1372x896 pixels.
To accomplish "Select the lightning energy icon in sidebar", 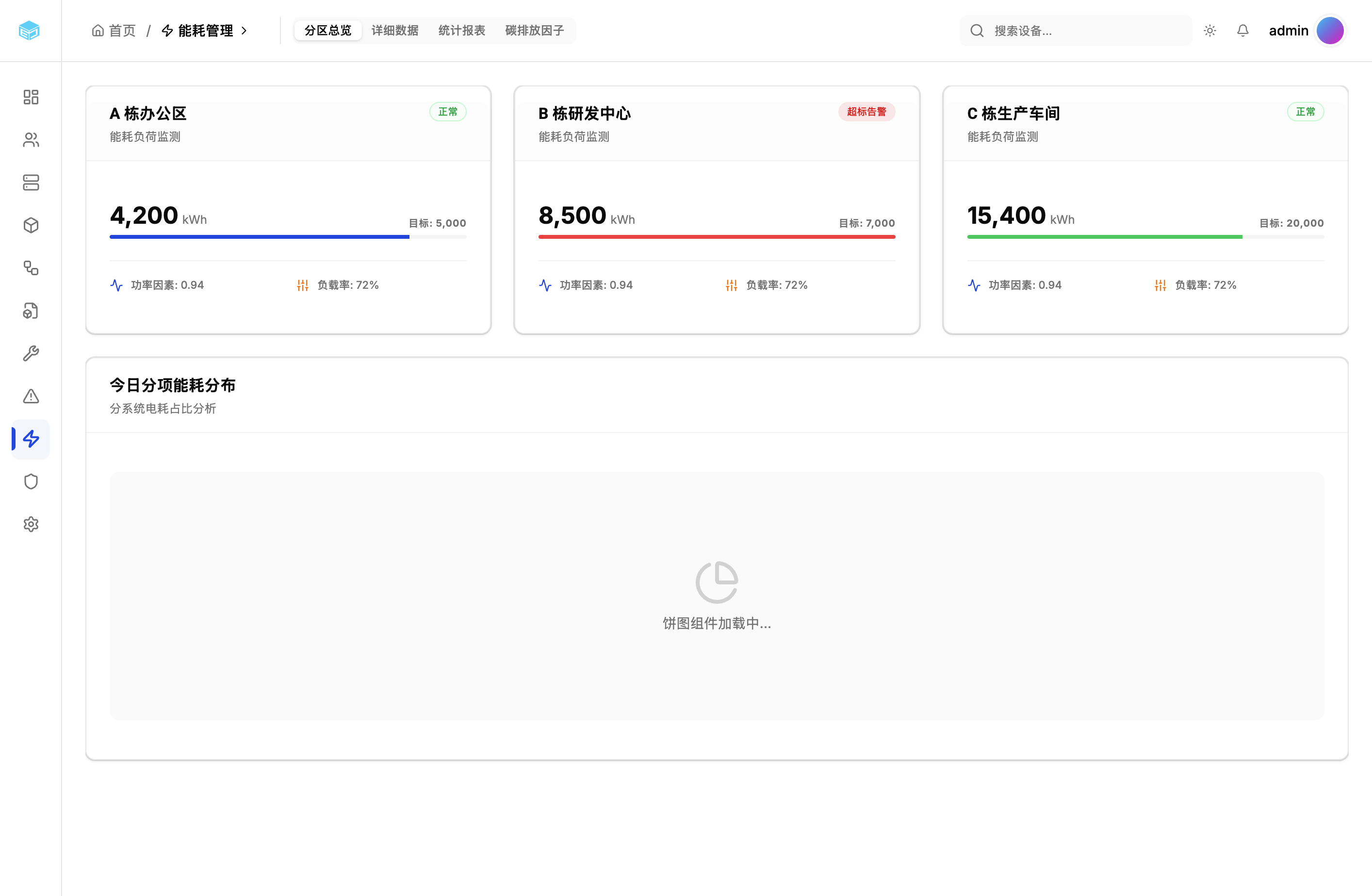I will (x=31, y=439).
